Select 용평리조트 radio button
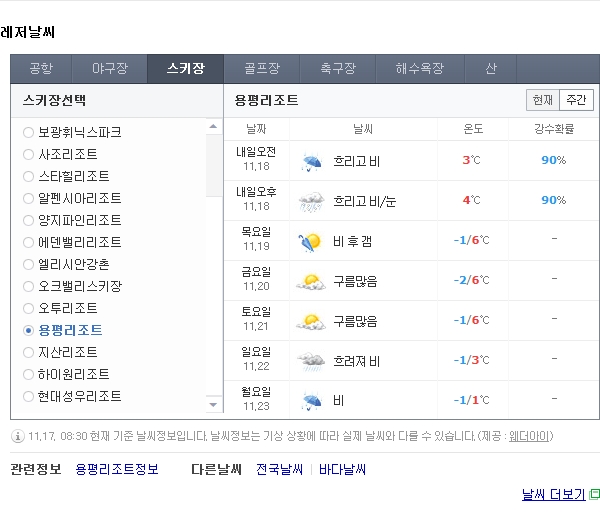Image resolution: width=600 pixels, height=520 pixels. pyautogui.click(x=28, y=330)
